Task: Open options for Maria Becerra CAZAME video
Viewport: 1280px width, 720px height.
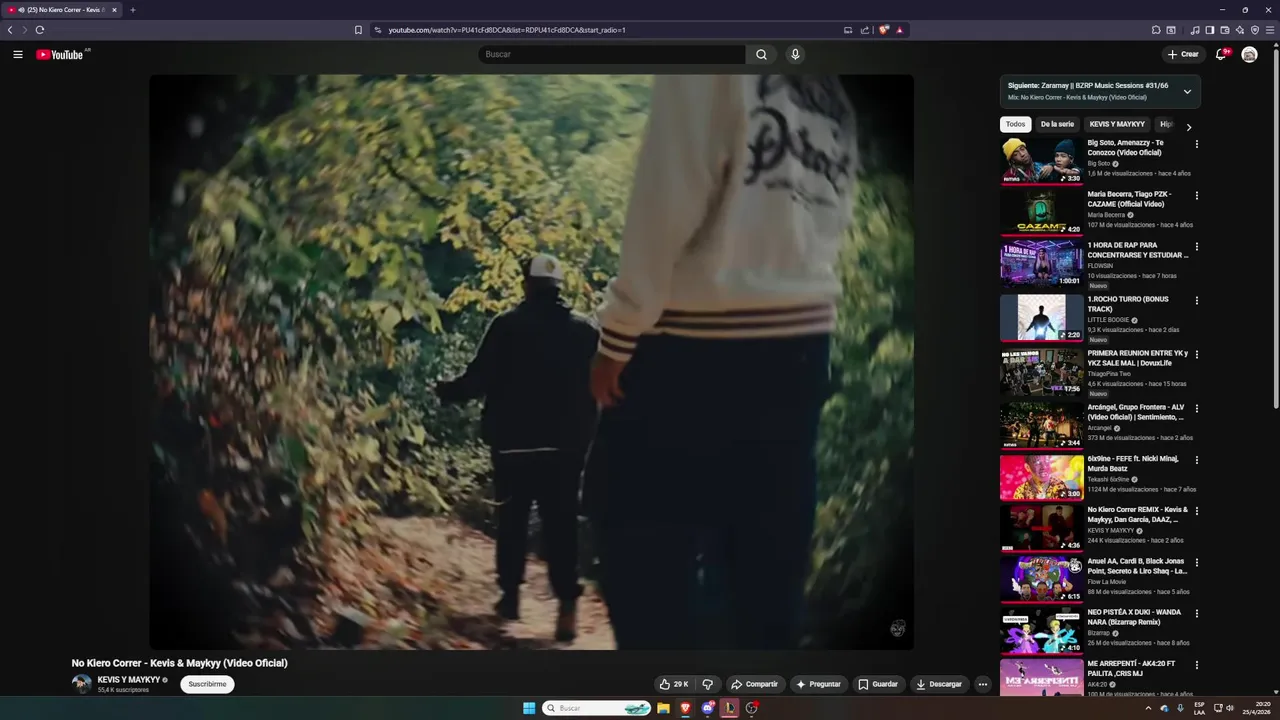Action: click(1196, 195)
